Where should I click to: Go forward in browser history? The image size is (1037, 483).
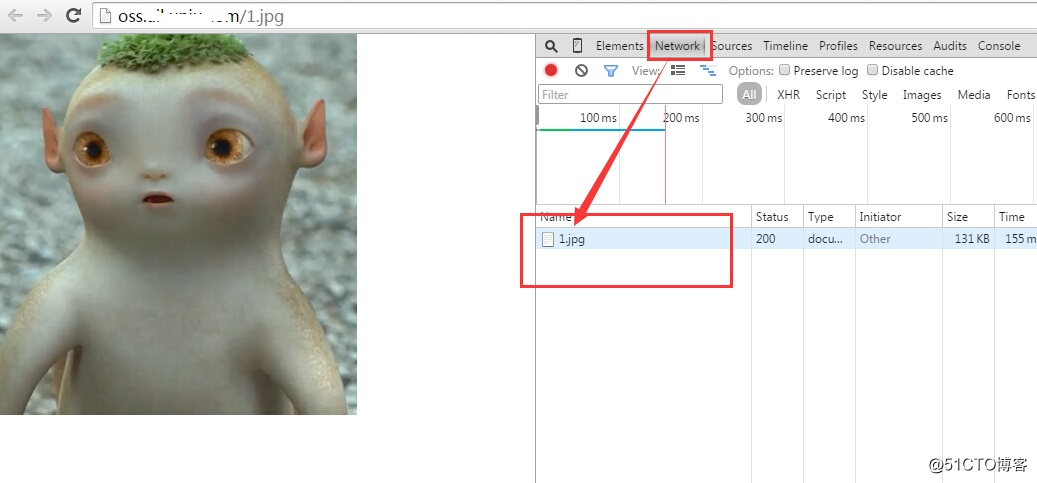coord(44,15)
